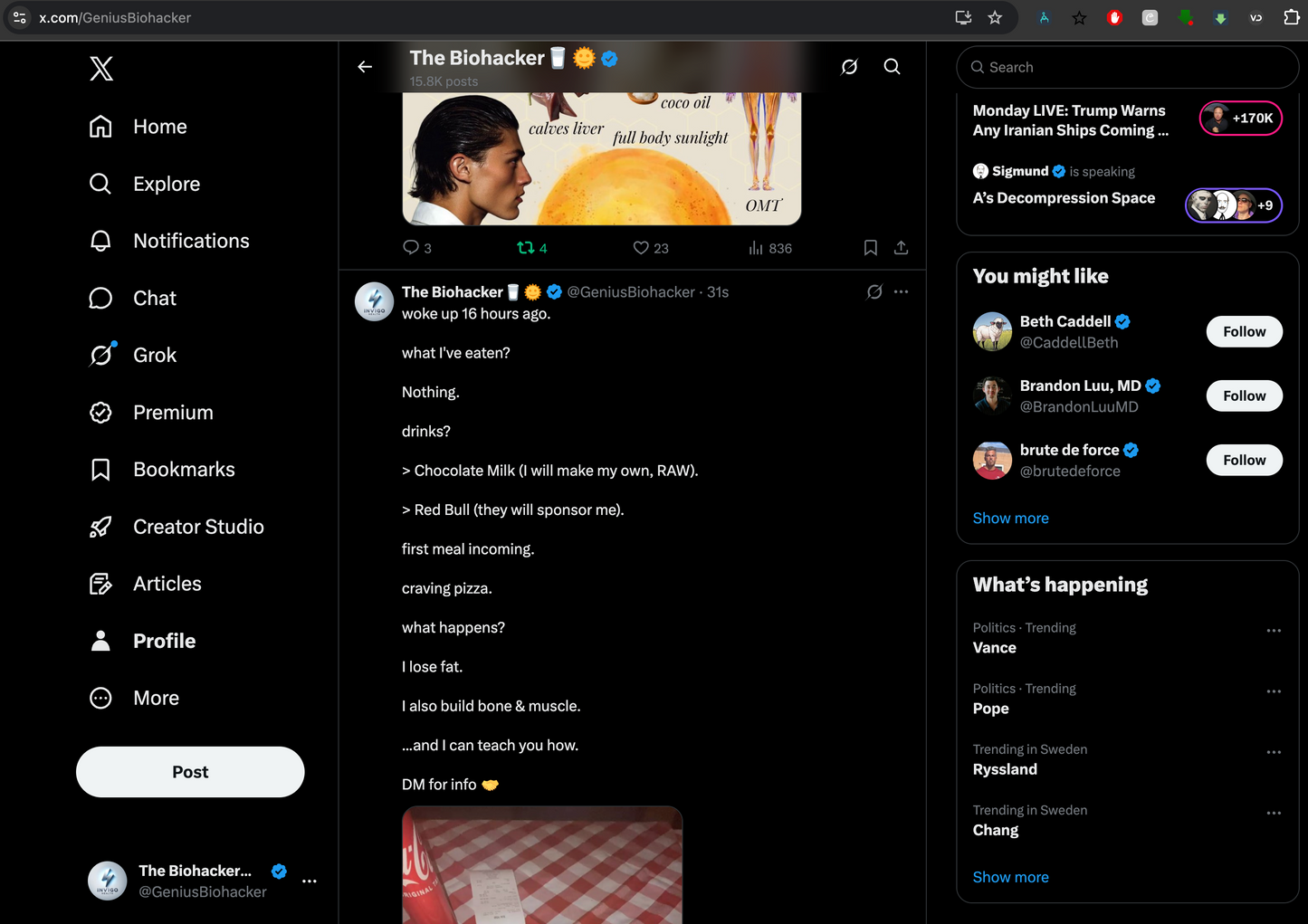The image size is (1308, 924).
Task: Follow Brandon Luu, MD
Action: 1244,395
